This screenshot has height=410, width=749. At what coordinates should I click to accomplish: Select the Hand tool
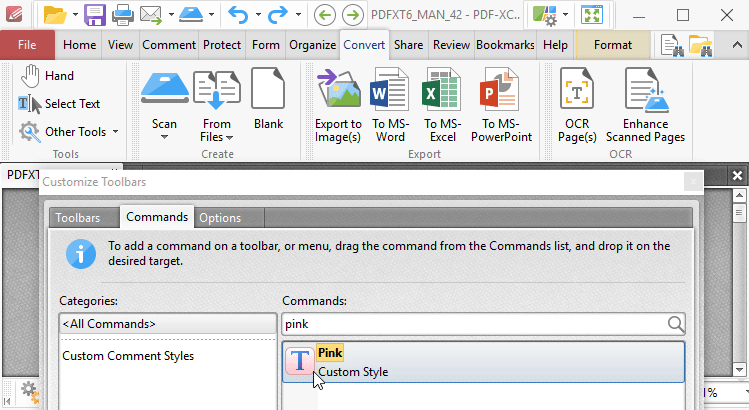48,76
